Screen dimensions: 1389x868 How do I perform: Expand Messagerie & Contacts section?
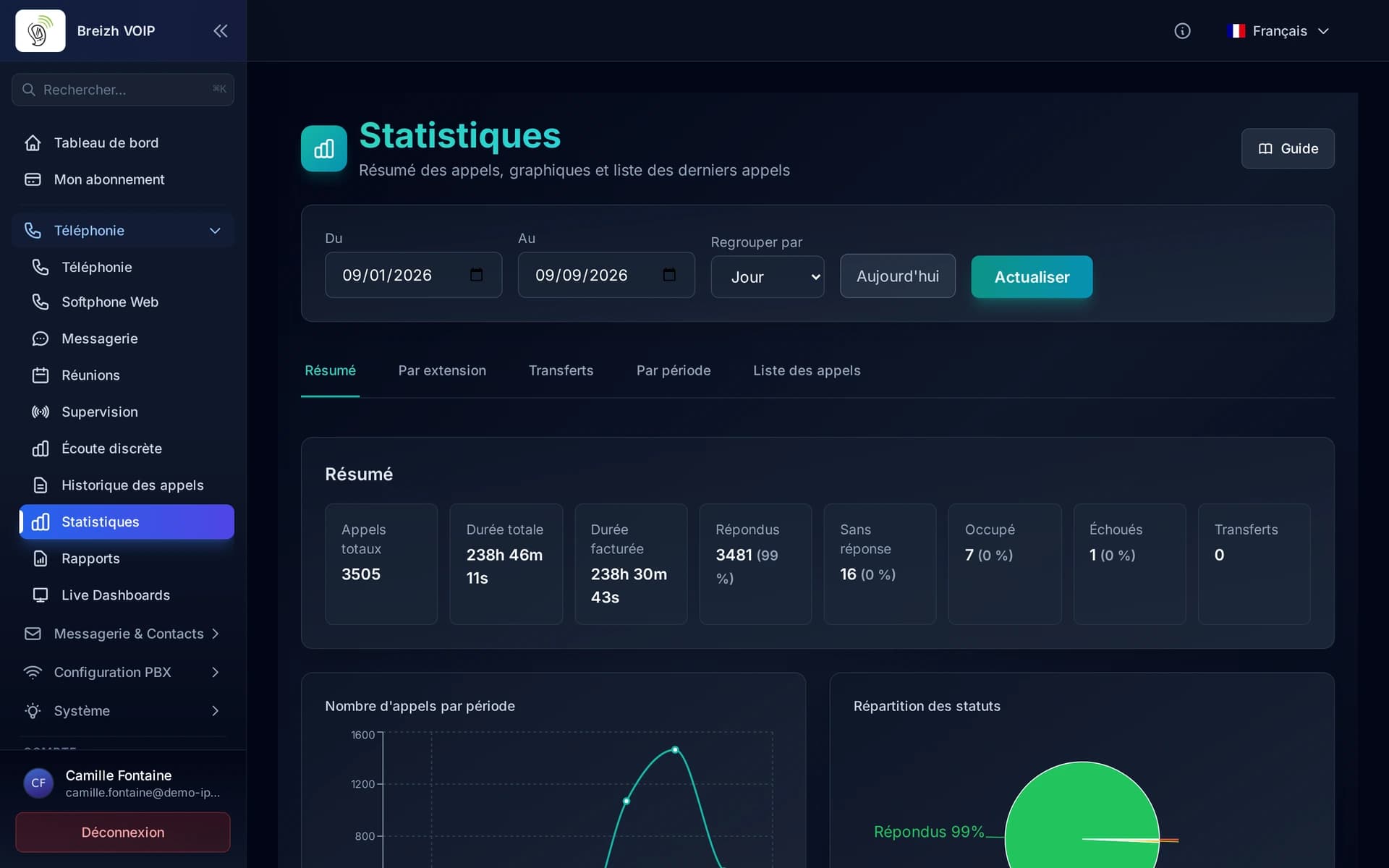(215, 634)
